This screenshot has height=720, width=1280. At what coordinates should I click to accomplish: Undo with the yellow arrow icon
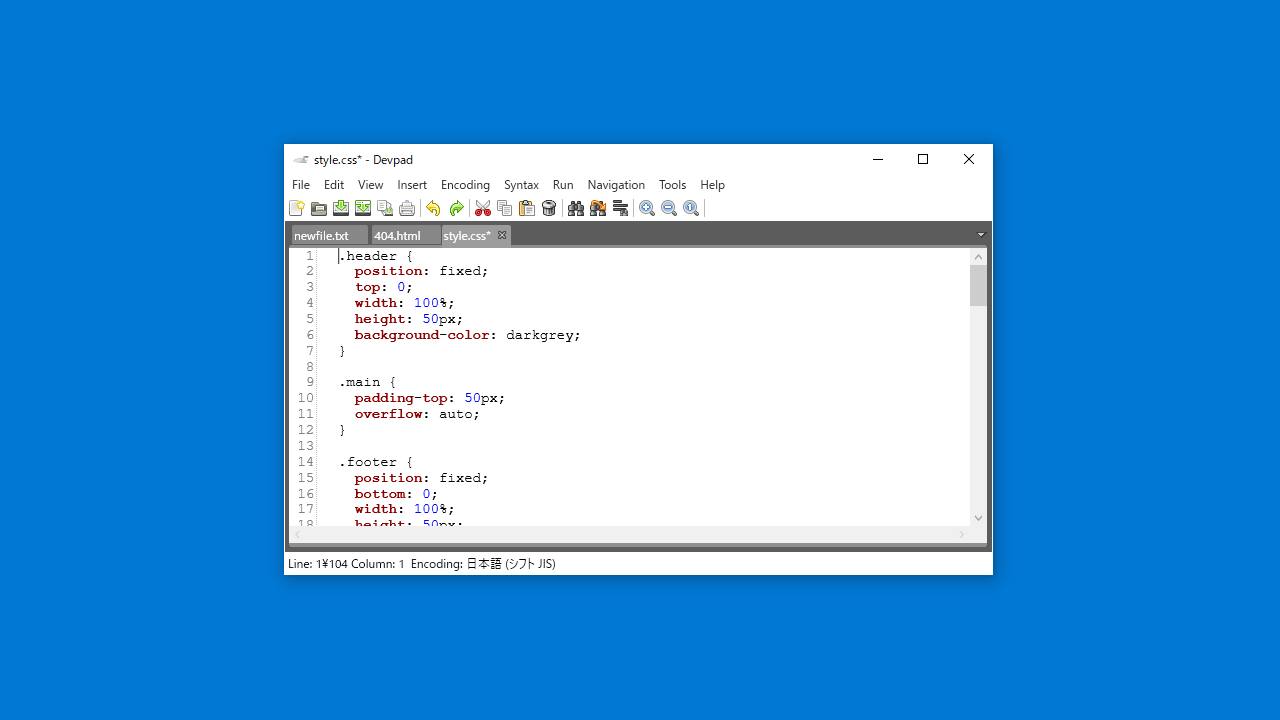click(x=433, y=208)
